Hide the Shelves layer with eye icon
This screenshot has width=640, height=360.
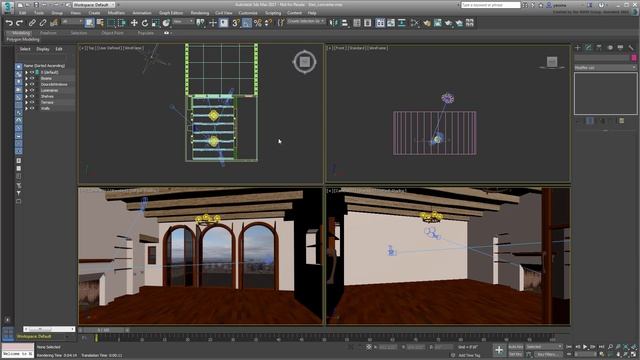click(x=32, y=97)
